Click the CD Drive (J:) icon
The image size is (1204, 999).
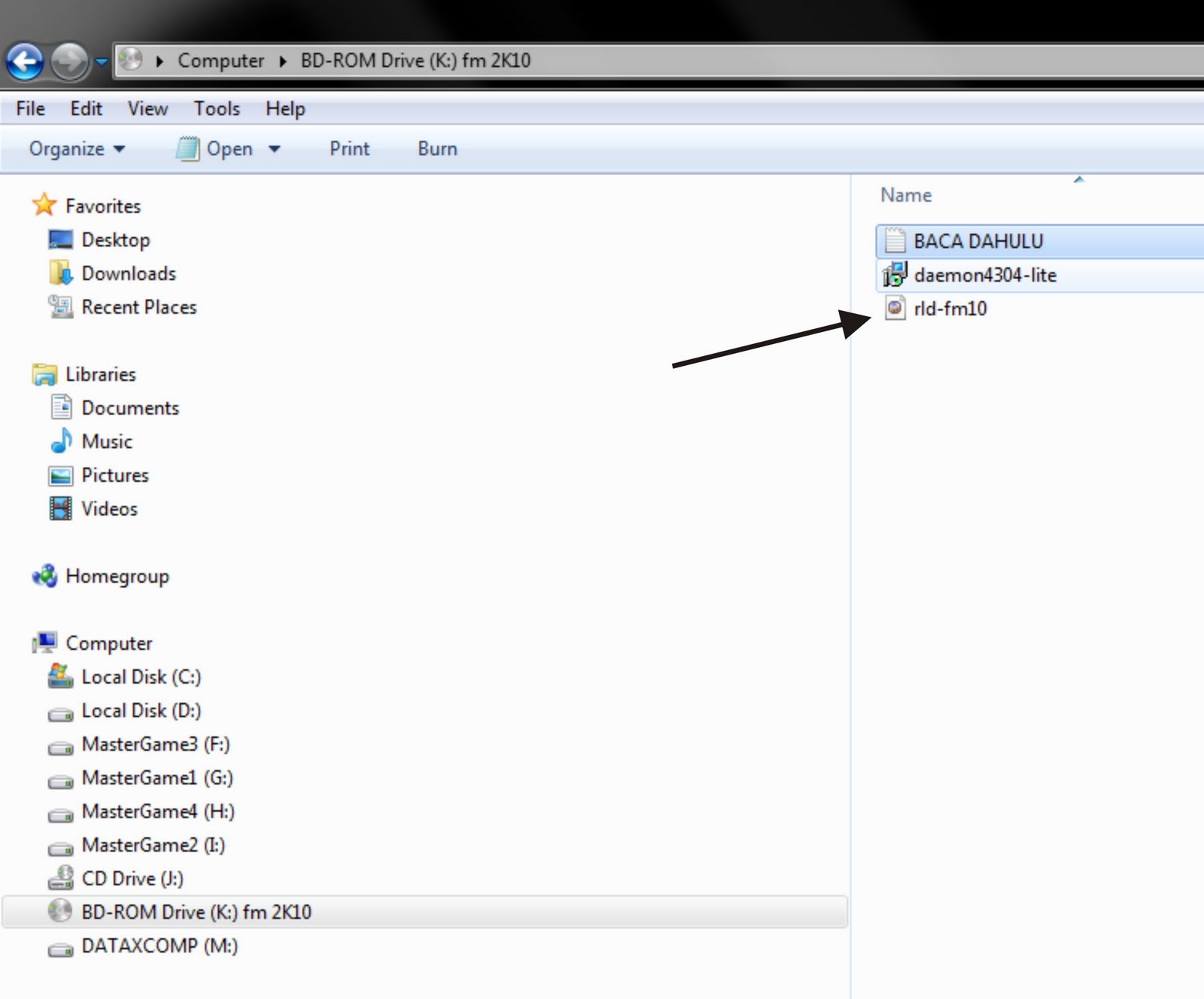pyautogui.click(x=60, y=878)
